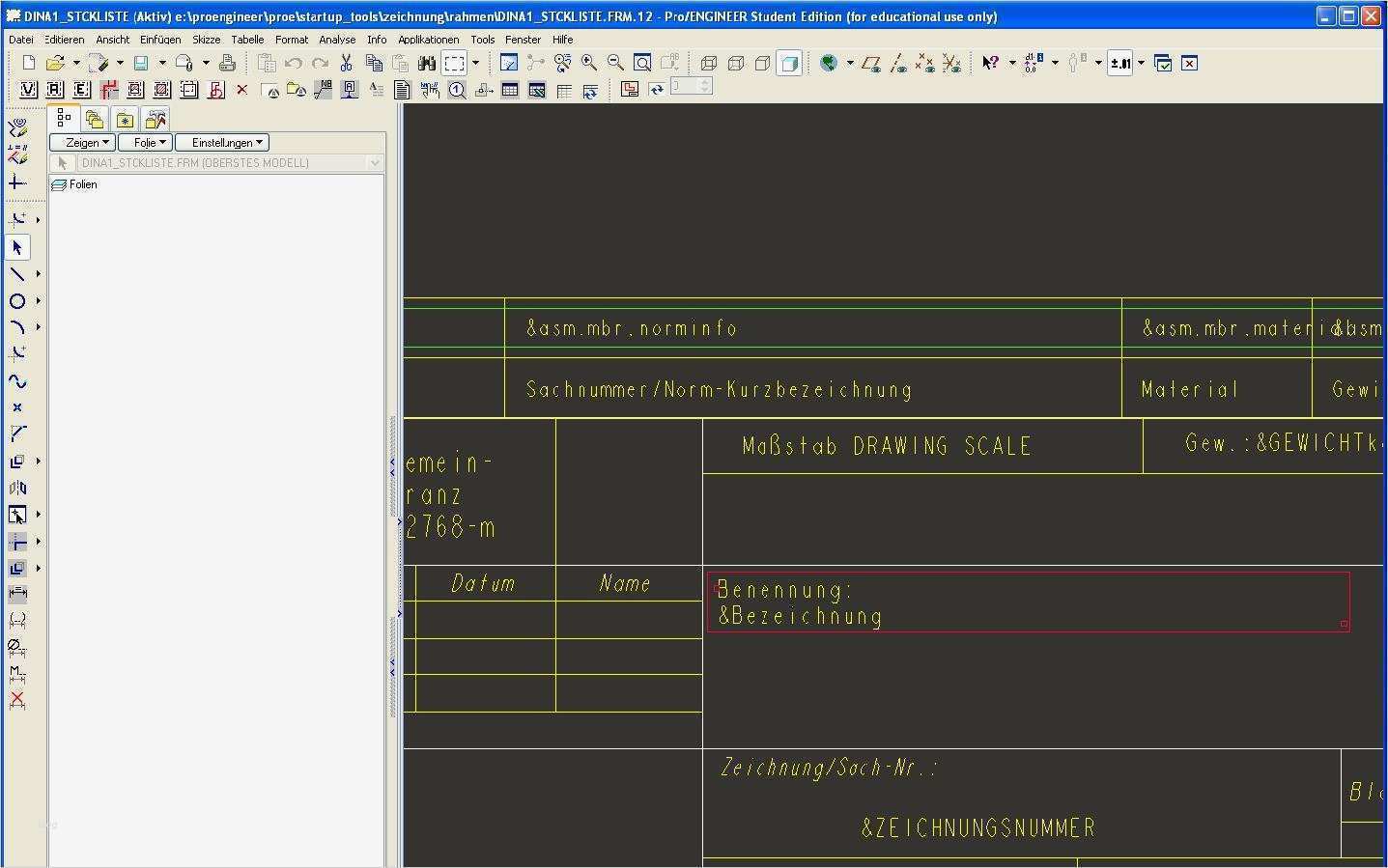Click the sheet number stepper up arrow
The height and width of the screenshot is (868, 1388).
tap(705, 82)
